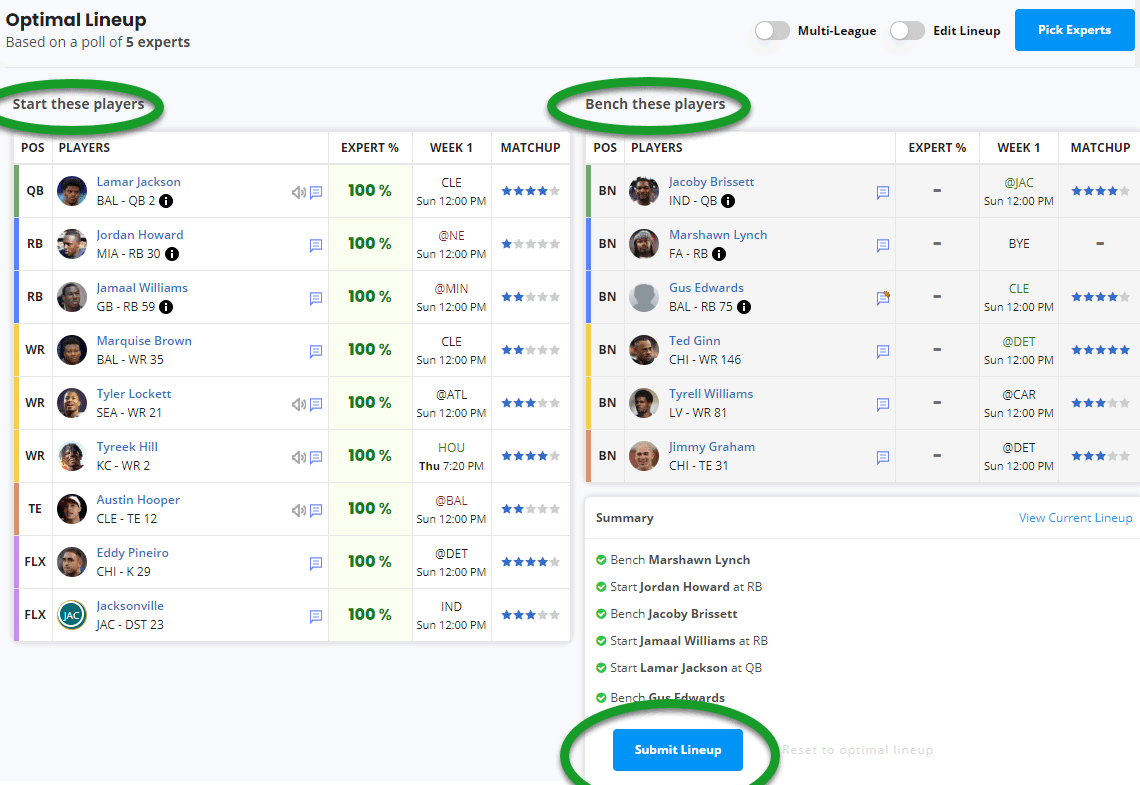The image size is (1140, 785).
Task: Open info icon next to FA - RB
Action: [x=718, y=254]
